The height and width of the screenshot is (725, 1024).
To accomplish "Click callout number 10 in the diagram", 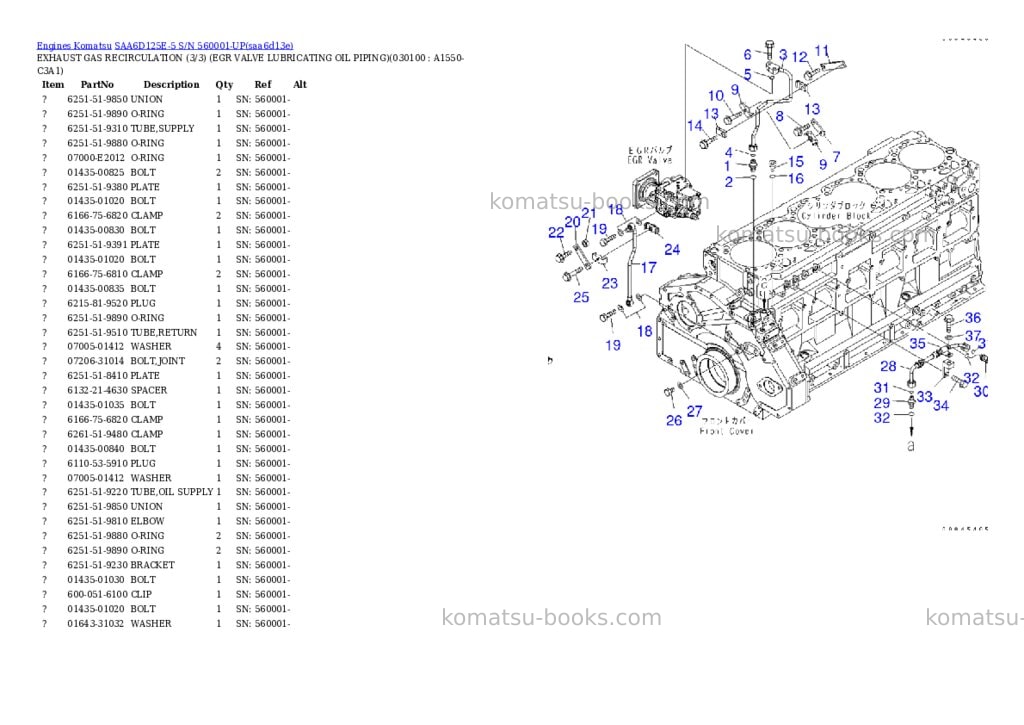I will click(x=716, y=96).
